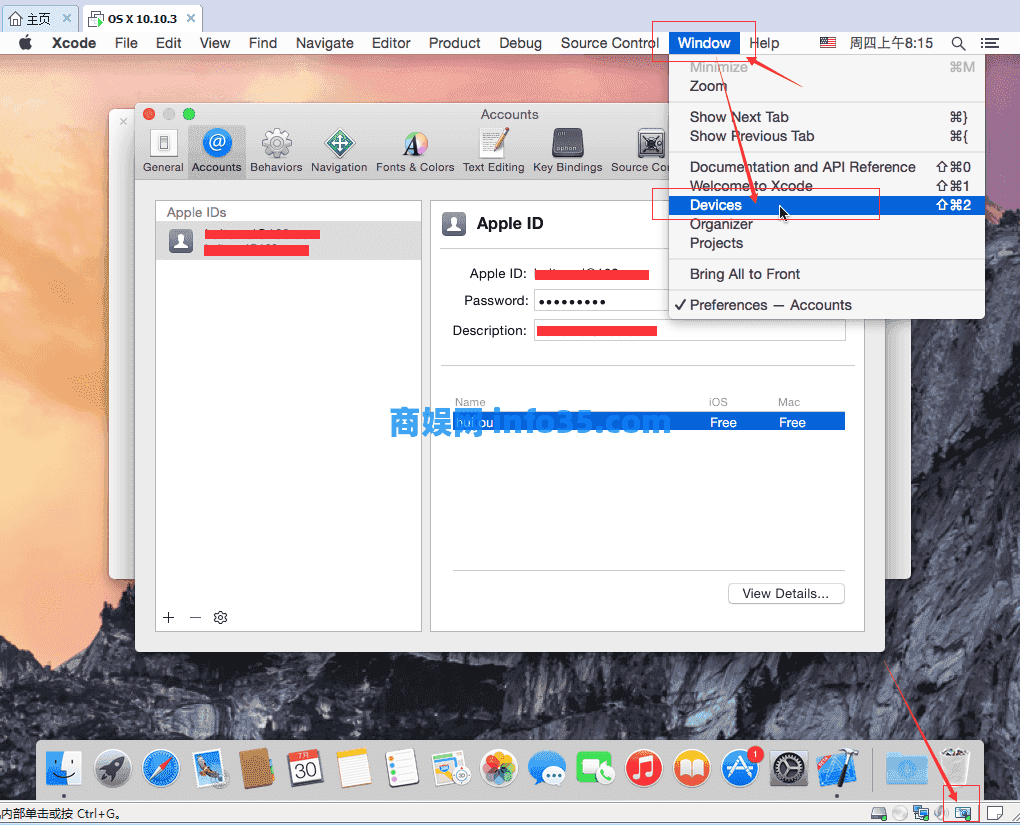Open System Preferences from the Dock

tap(788, 768)
